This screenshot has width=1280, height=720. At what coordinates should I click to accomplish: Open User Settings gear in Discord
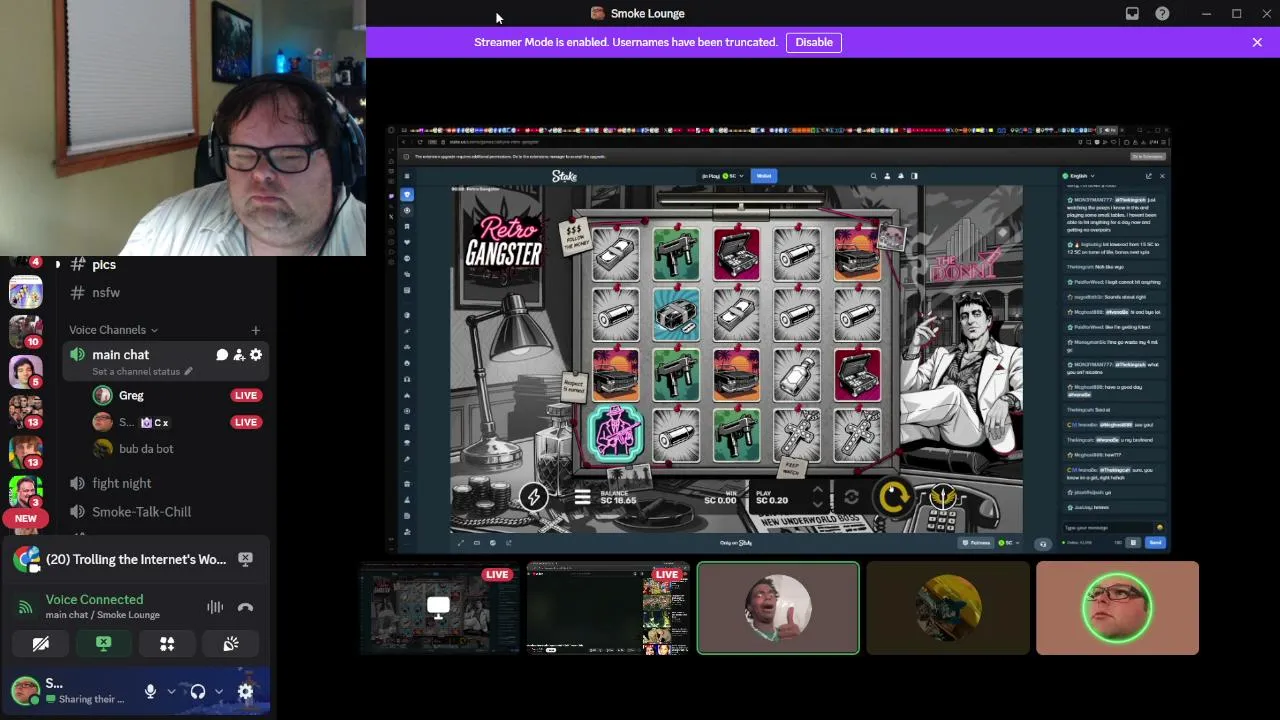(245, 691)
